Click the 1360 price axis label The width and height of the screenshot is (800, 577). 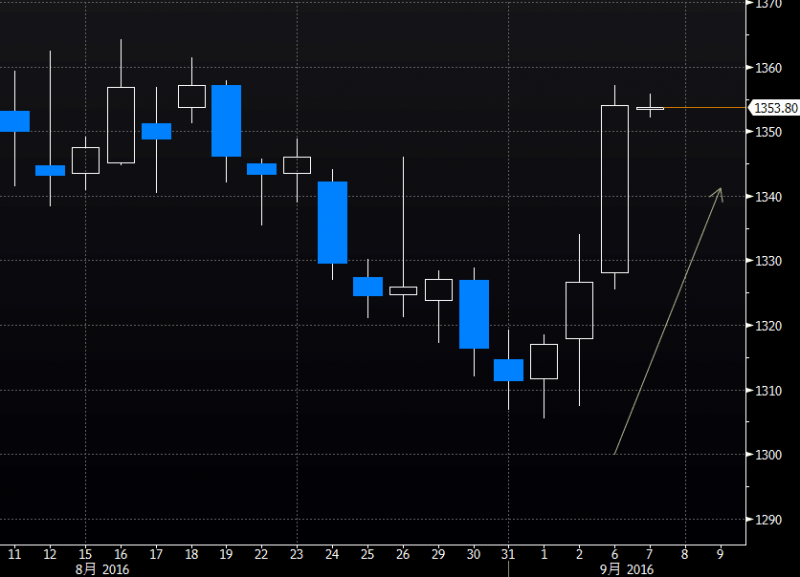pyautogui.click(x=768, y=67)
